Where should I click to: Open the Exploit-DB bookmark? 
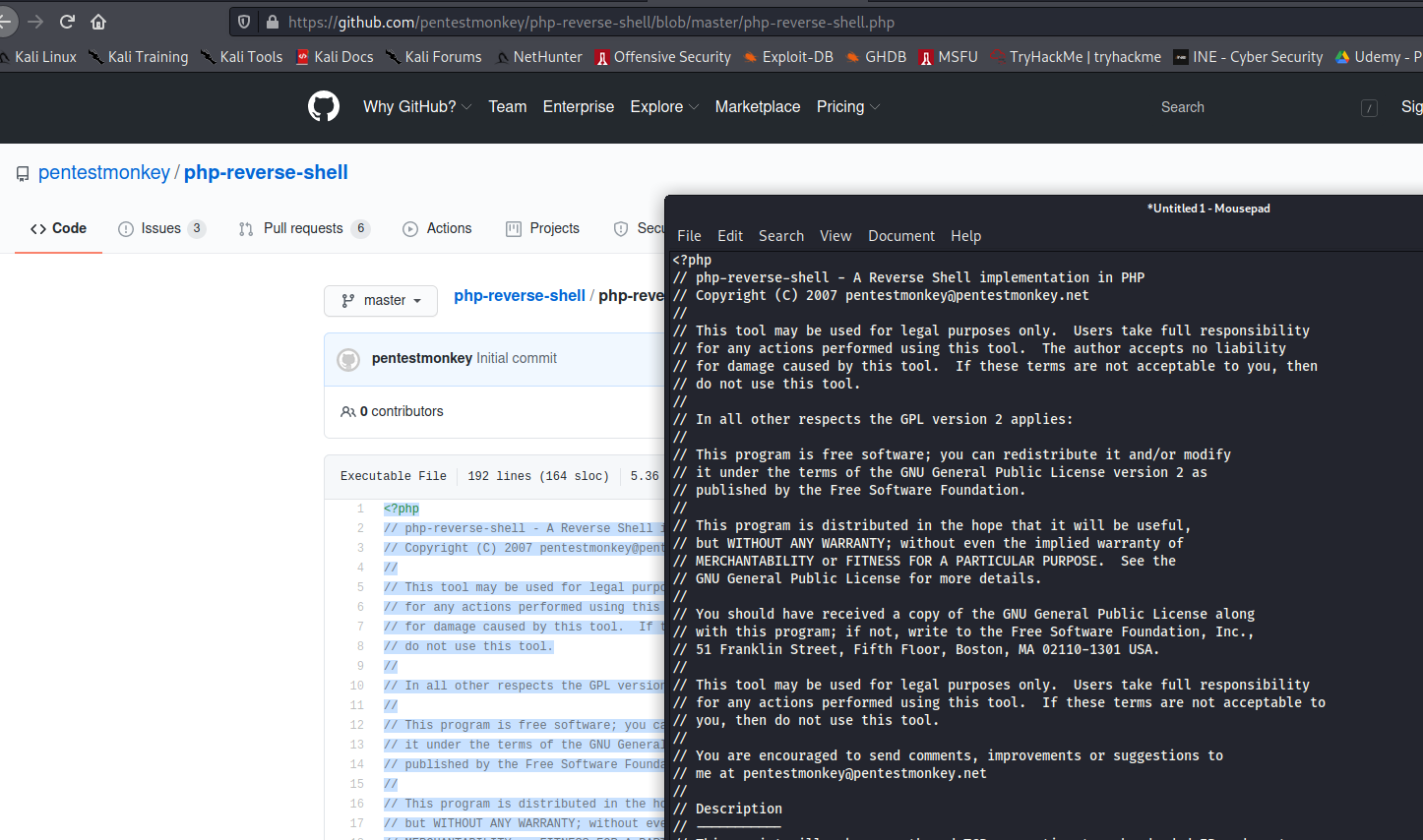pyautogui.click(x=788, y=57)
